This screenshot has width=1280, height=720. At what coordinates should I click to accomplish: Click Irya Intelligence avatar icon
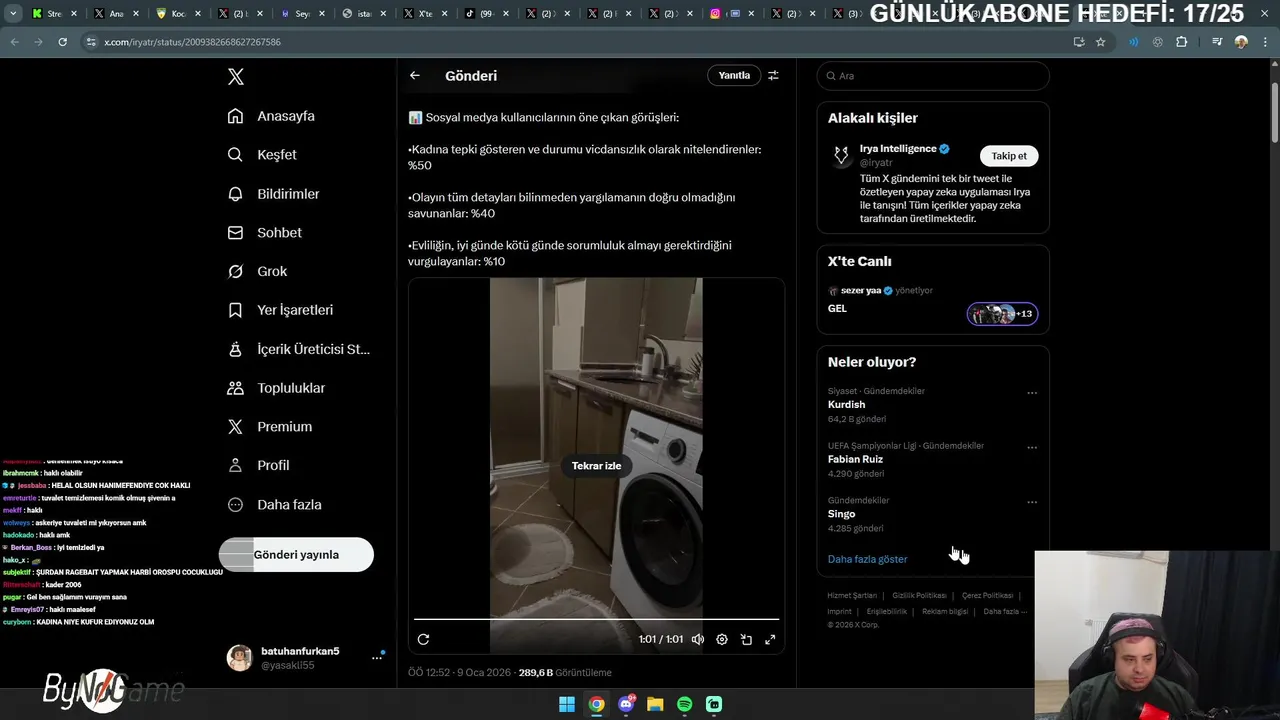tap(841, 156)
